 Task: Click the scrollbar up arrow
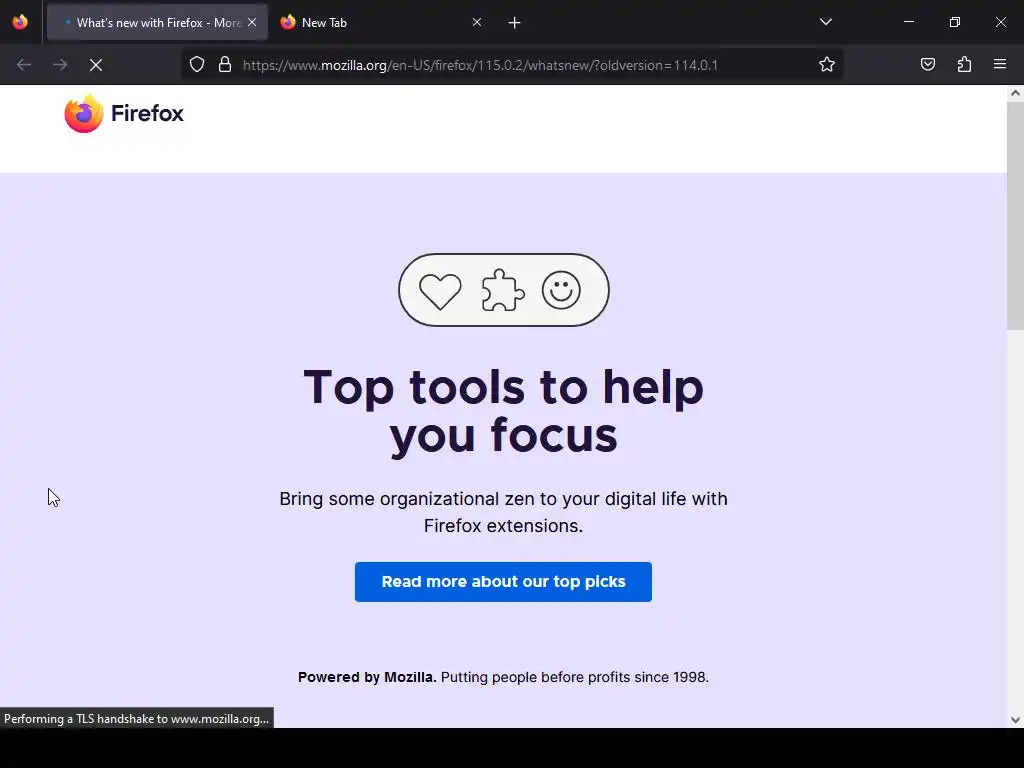[1015, 93]
